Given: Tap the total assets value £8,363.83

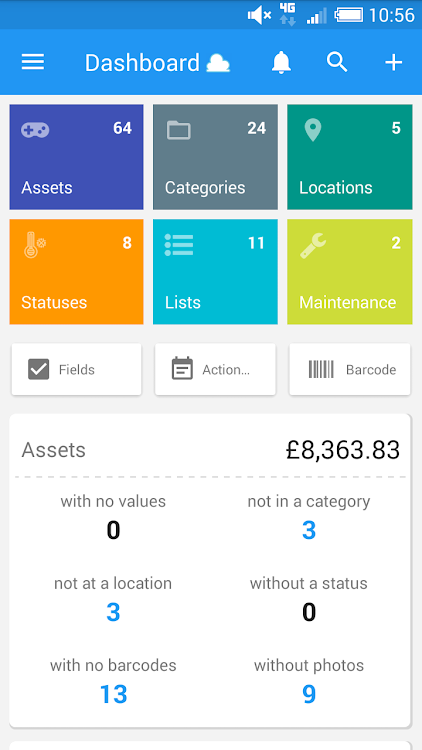Looking at the screenshot, I should 343,450.
